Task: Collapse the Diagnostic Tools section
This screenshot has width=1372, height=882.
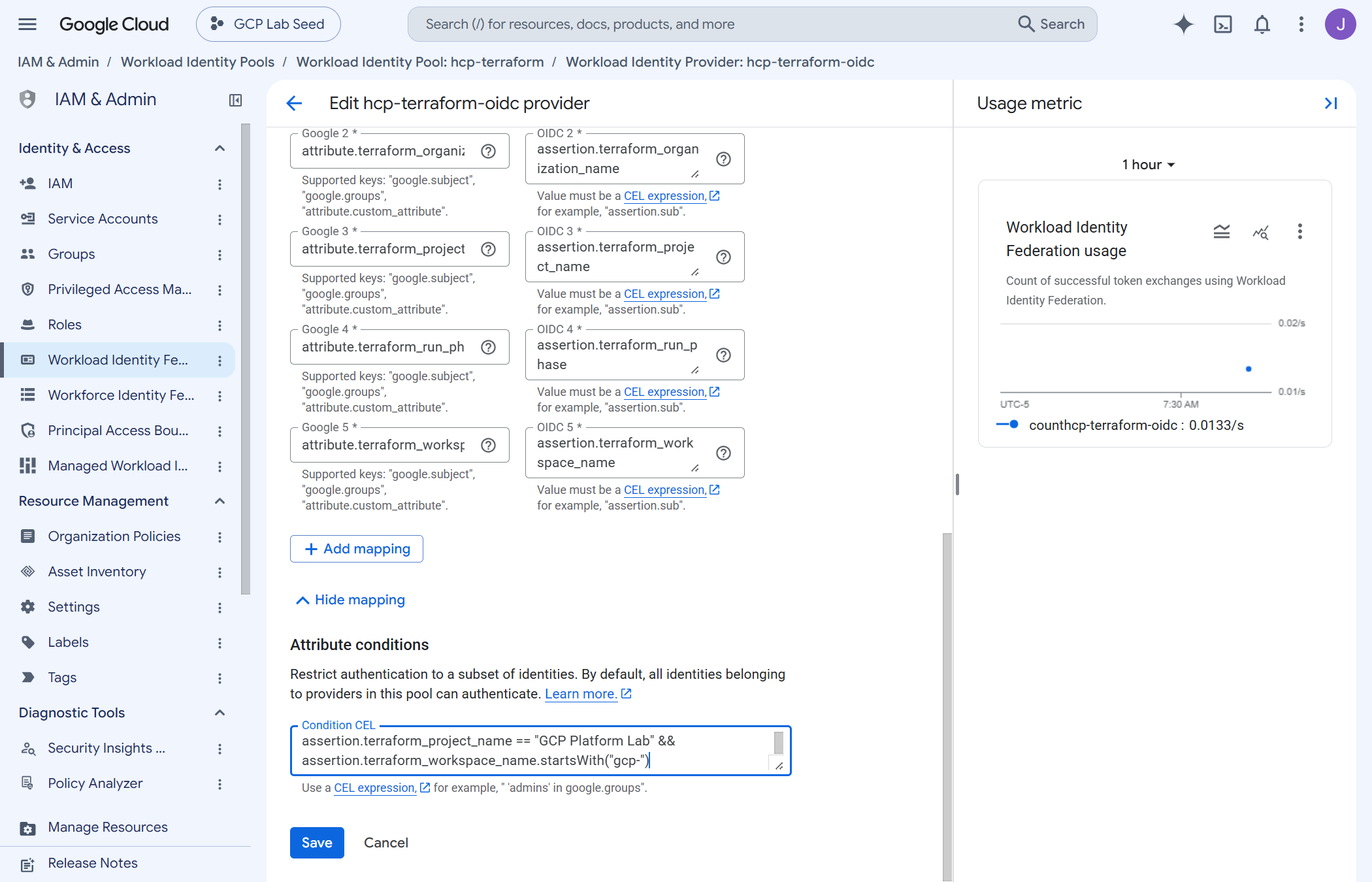Action: (220, 713)
